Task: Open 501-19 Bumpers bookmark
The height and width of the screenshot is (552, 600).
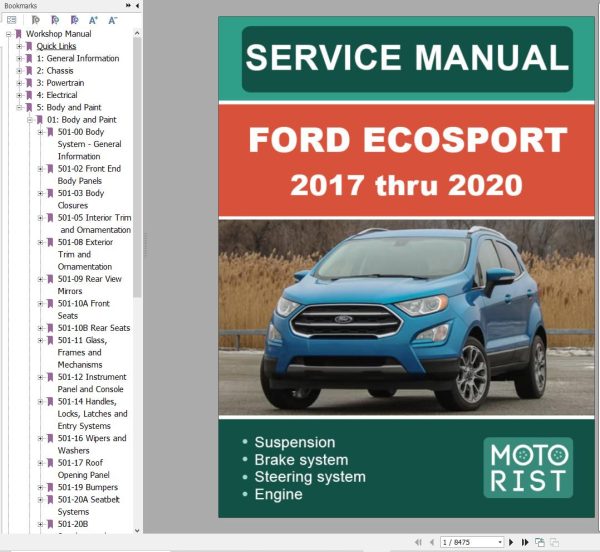Action: point(88,487)
